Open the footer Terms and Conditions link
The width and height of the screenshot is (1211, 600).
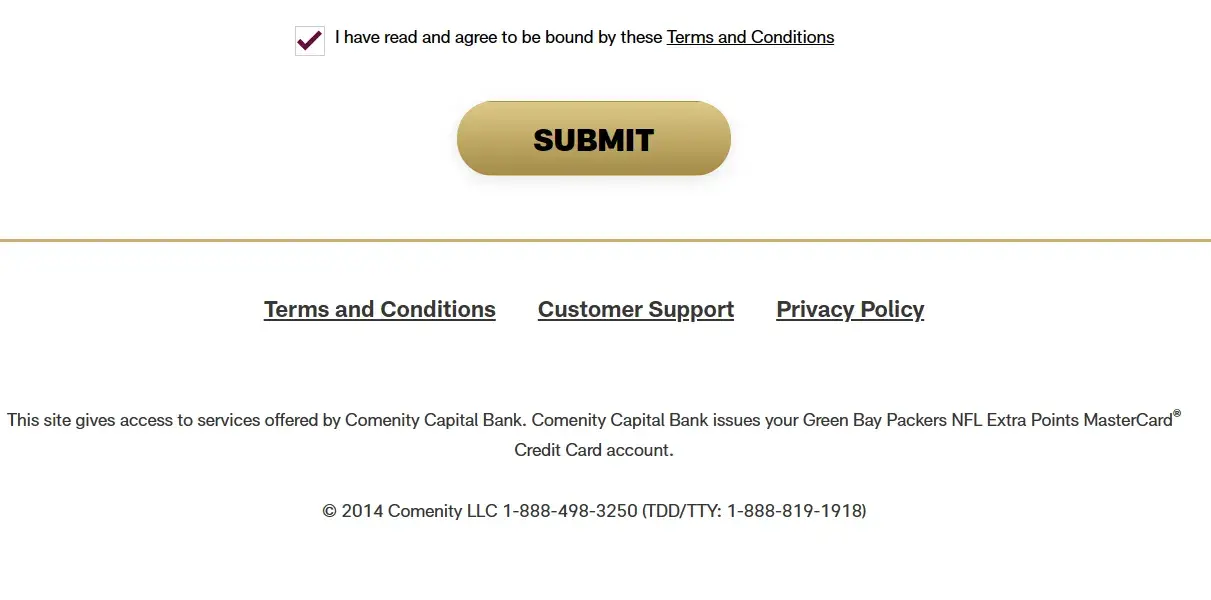[380, 310]
